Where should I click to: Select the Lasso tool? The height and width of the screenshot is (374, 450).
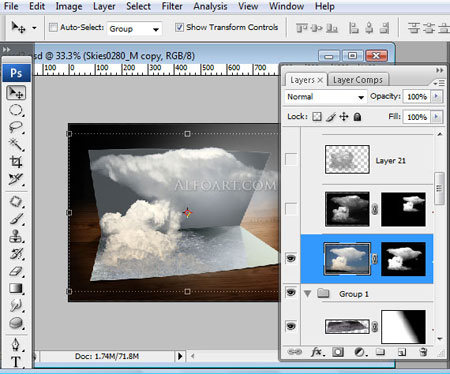[16, 127]
